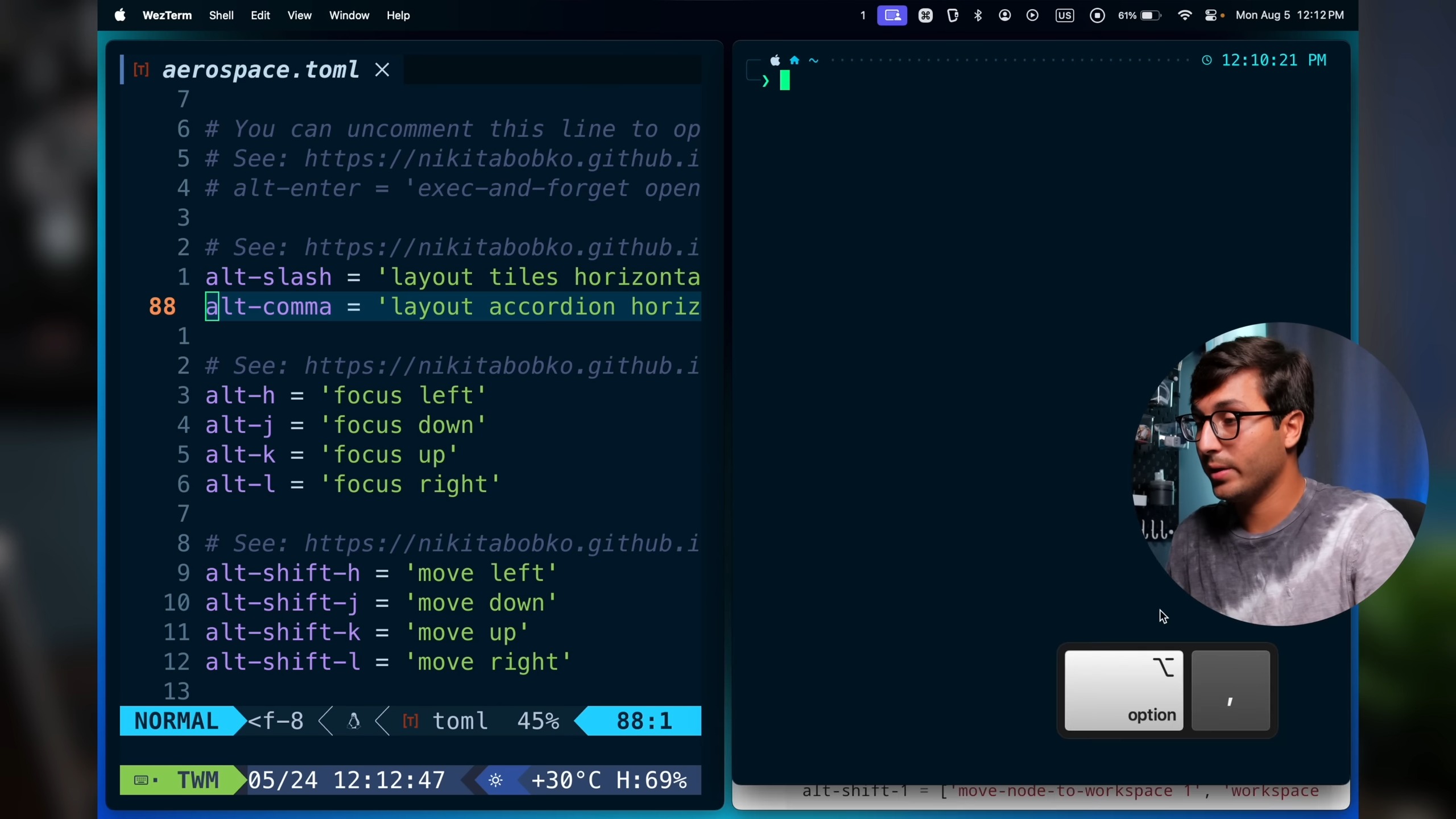Image resolution: width=1456 pixels, height=819 pixels.
Task: Click the date and time clock
Action: pos(1289,15)
